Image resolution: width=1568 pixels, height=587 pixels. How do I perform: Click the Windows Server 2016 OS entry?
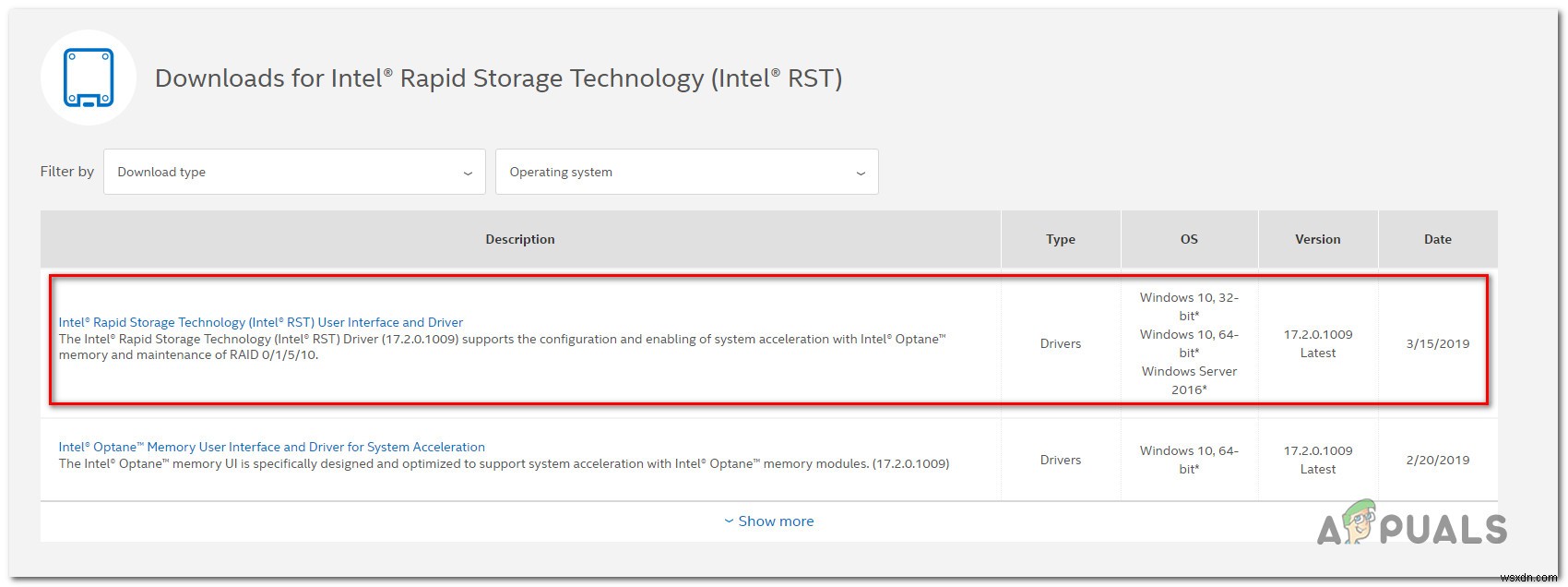point(1189,380)
